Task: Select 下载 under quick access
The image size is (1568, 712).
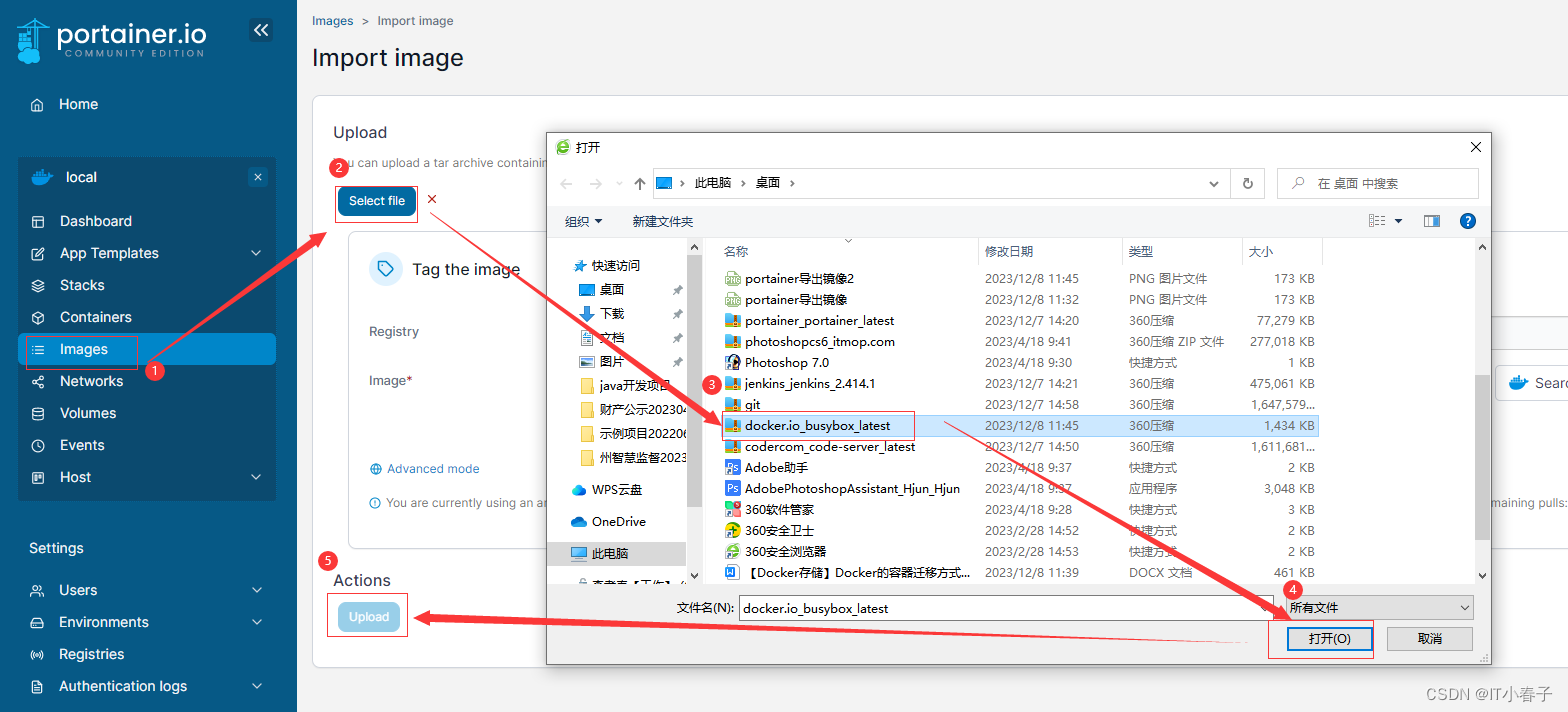Action: coord(612,314)
